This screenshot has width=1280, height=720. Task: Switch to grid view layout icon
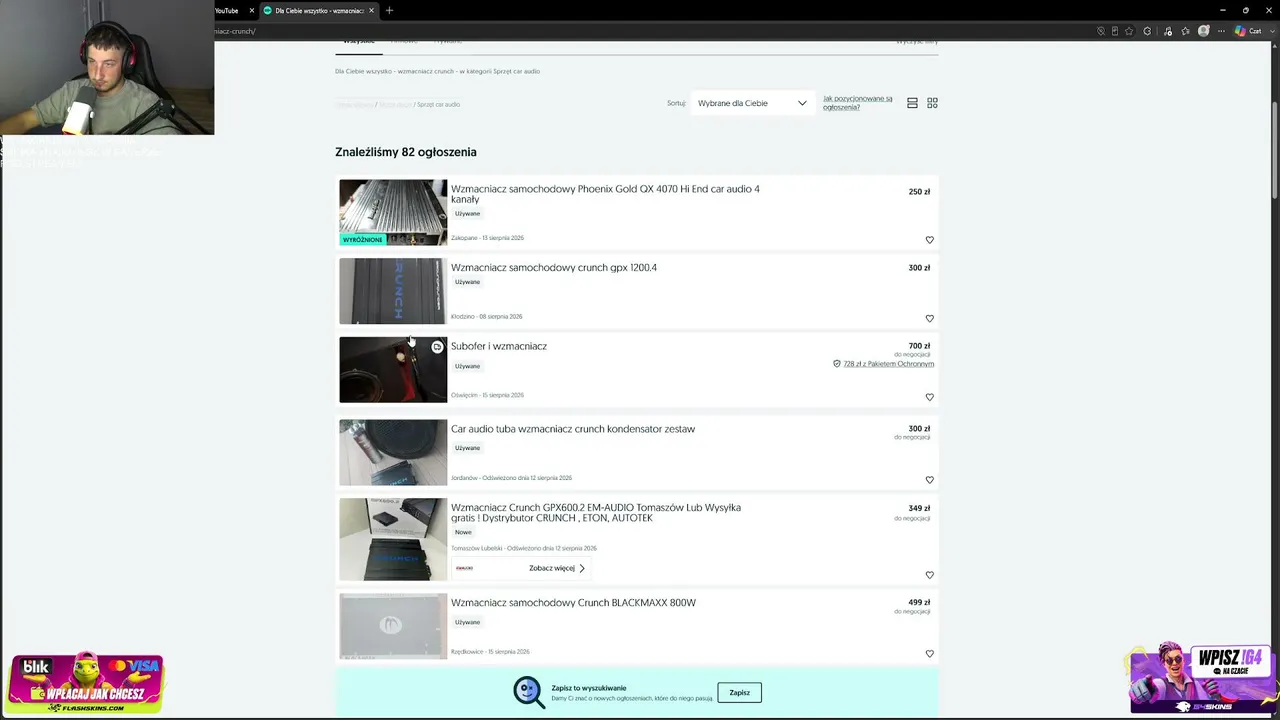pos(932,103)
